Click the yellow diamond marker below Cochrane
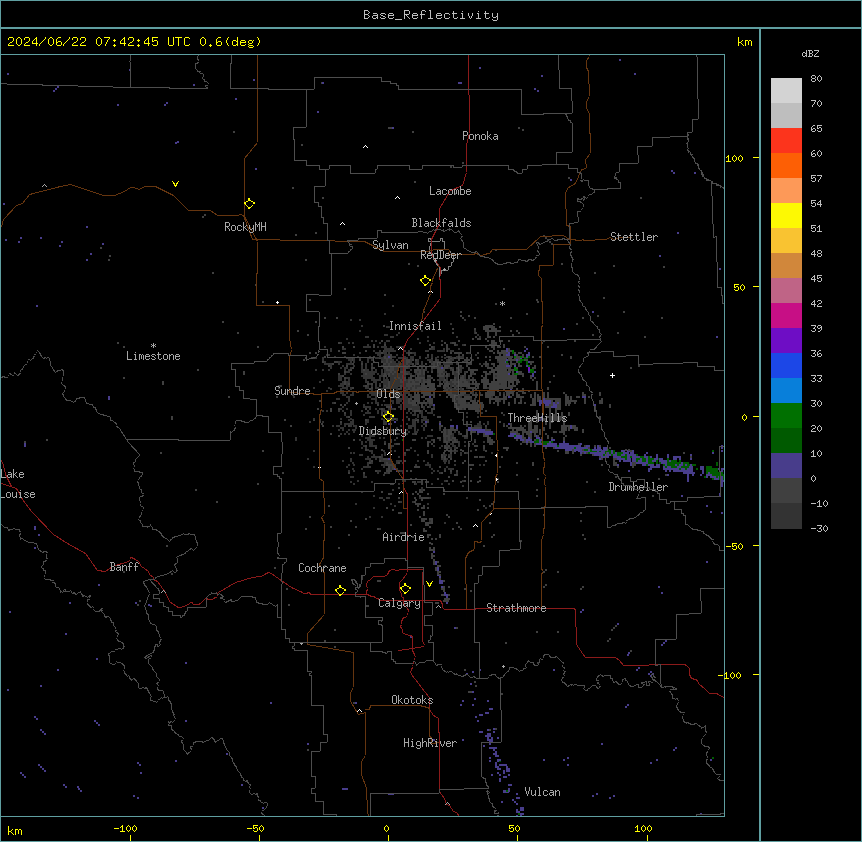862x842 pixels. tap(340, 590)
